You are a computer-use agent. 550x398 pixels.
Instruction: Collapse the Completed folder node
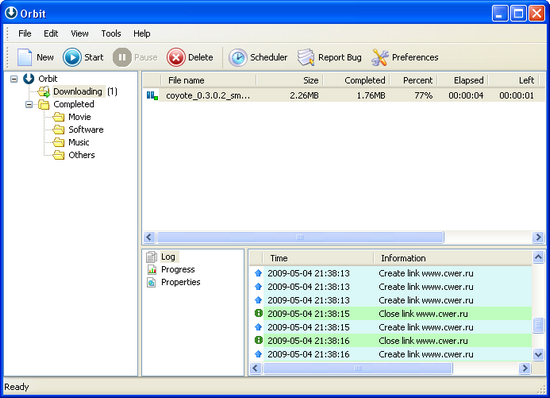click(x=29, y=104)
